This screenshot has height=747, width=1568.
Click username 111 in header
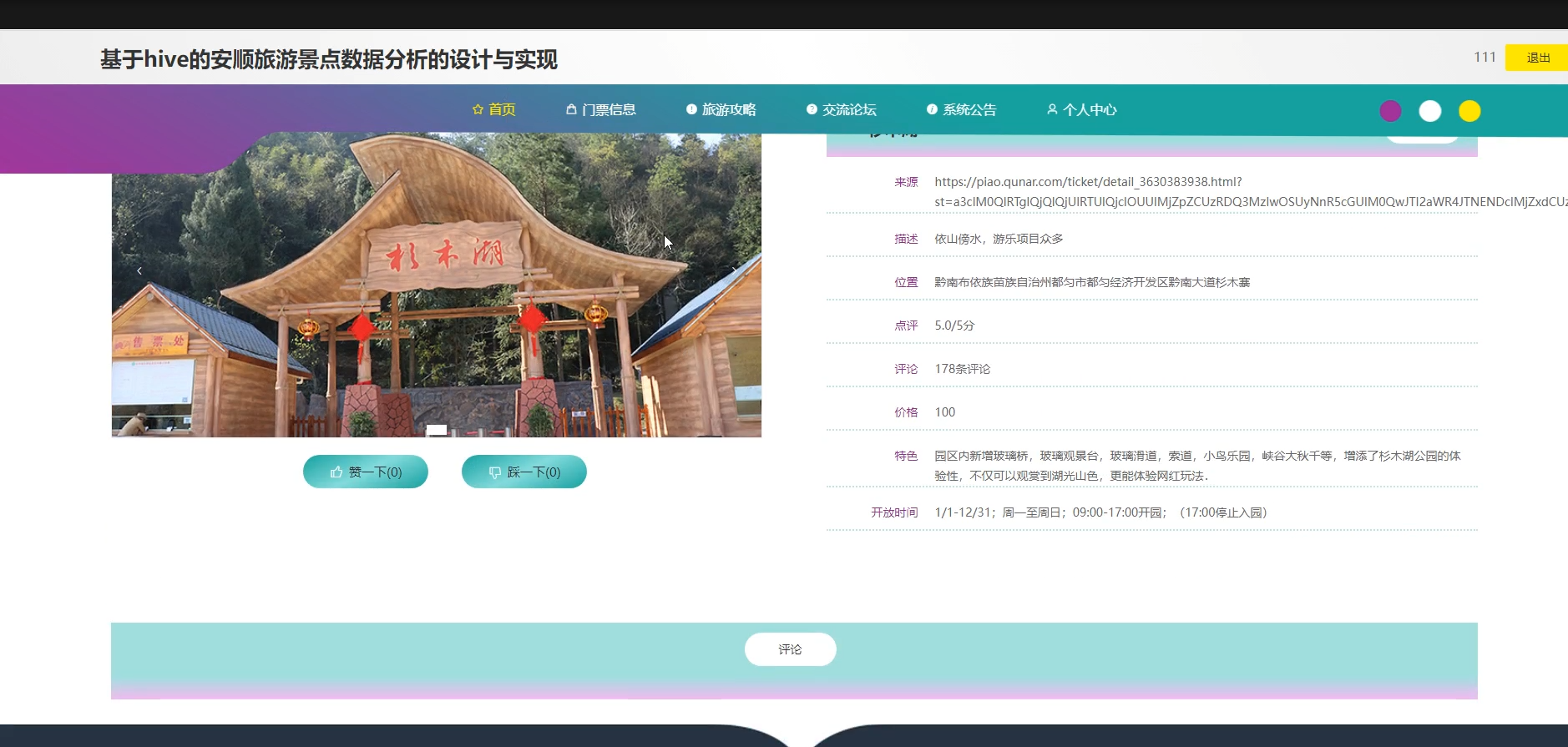tap(1485, 58)
